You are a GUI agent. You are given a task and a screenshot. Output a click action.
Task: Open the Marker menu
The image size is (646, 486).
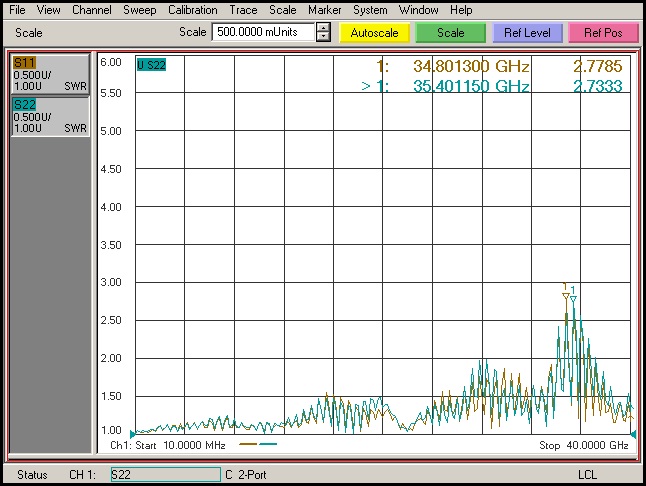point(324,10)
